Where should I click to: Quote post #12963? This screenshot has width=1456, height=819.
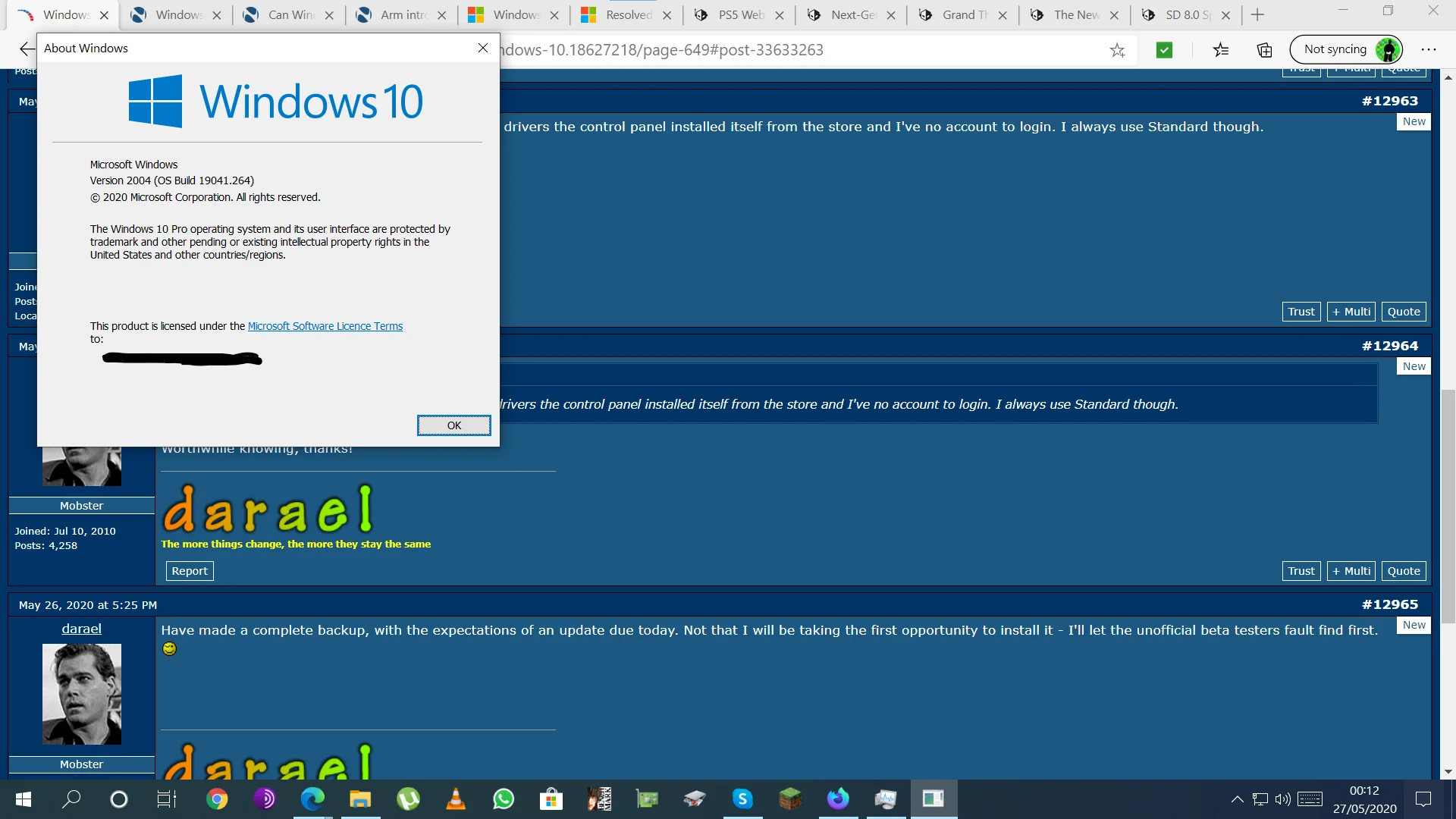point(1404,312)
